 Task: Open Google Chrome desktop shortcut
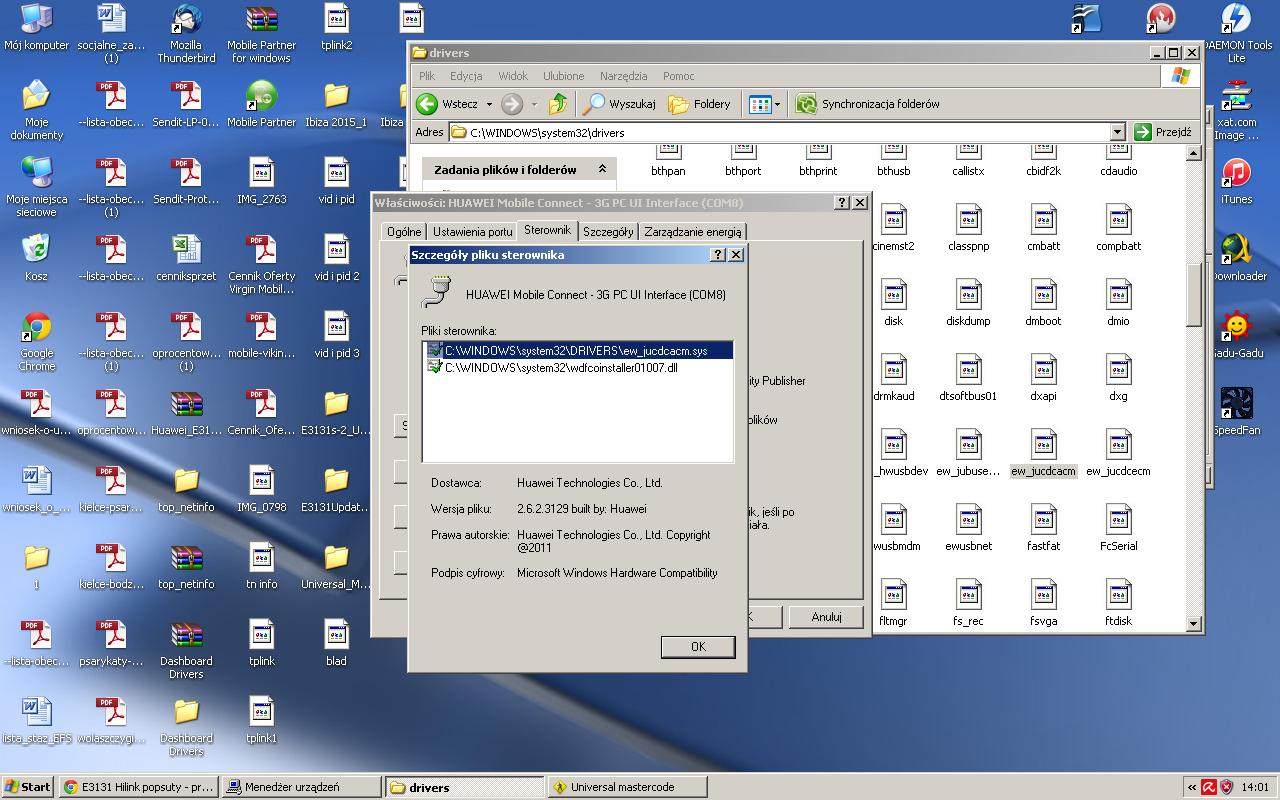pyautogui.click(x=37, y=328)
